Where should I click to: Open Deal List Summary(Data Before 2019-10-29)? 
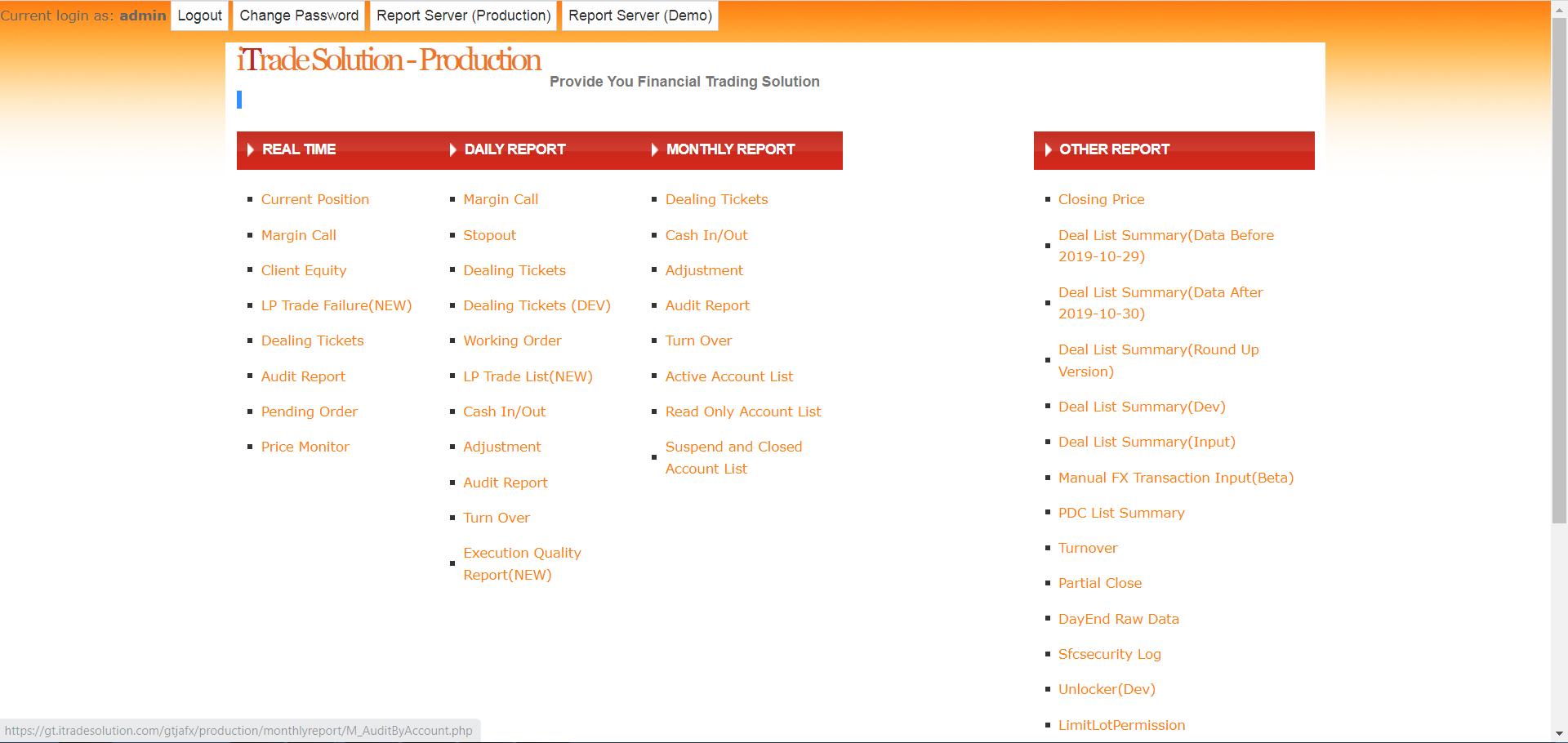click(x=1165, y=246)
